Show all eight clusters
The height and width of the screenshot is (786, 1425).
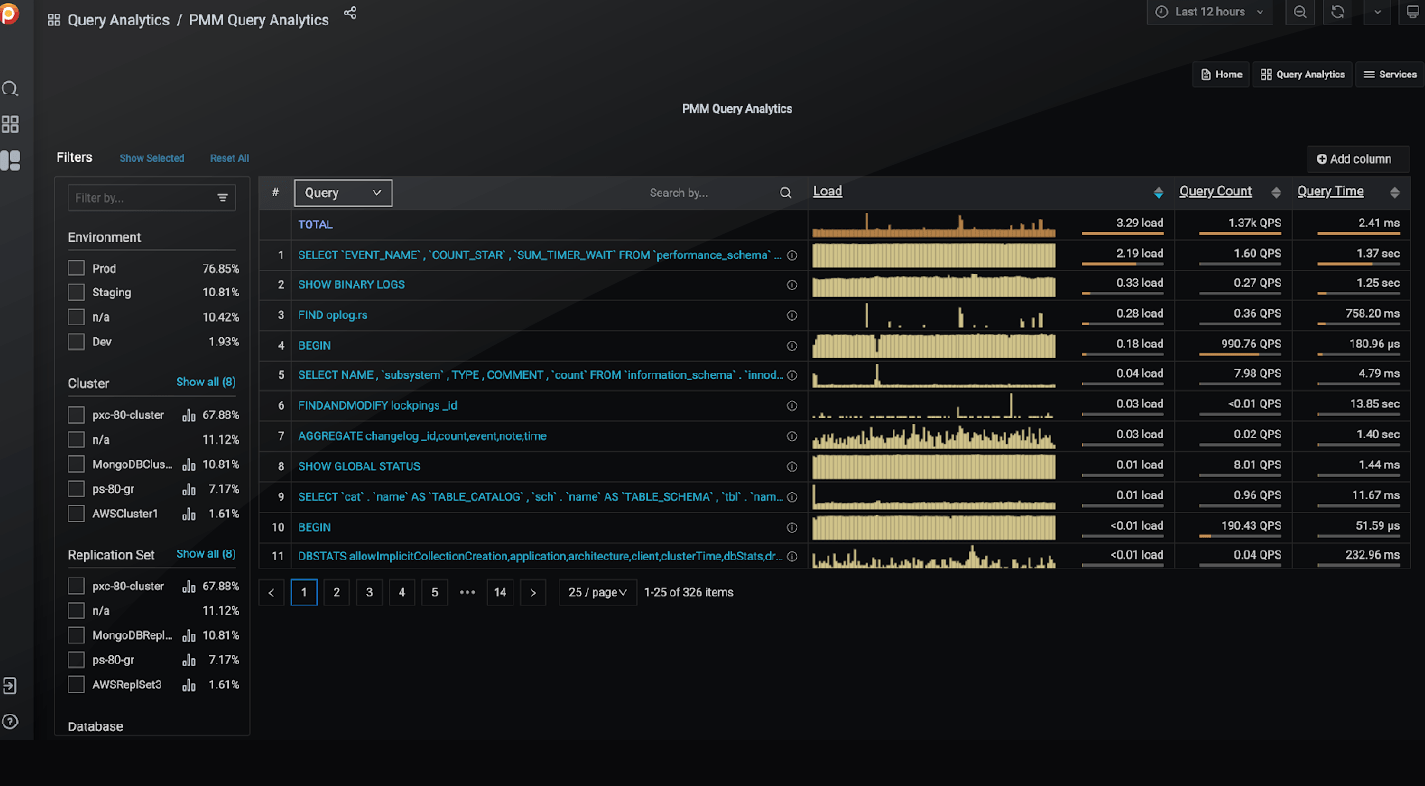(x=205, y=382)
